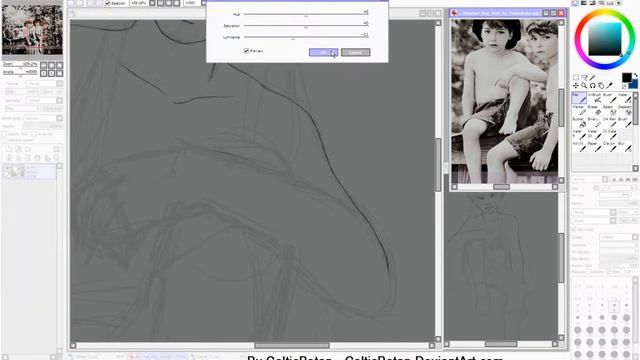Click the Navigator preview thumbnail
Viewport: 640px width, 360px height.
coord(32,29)
